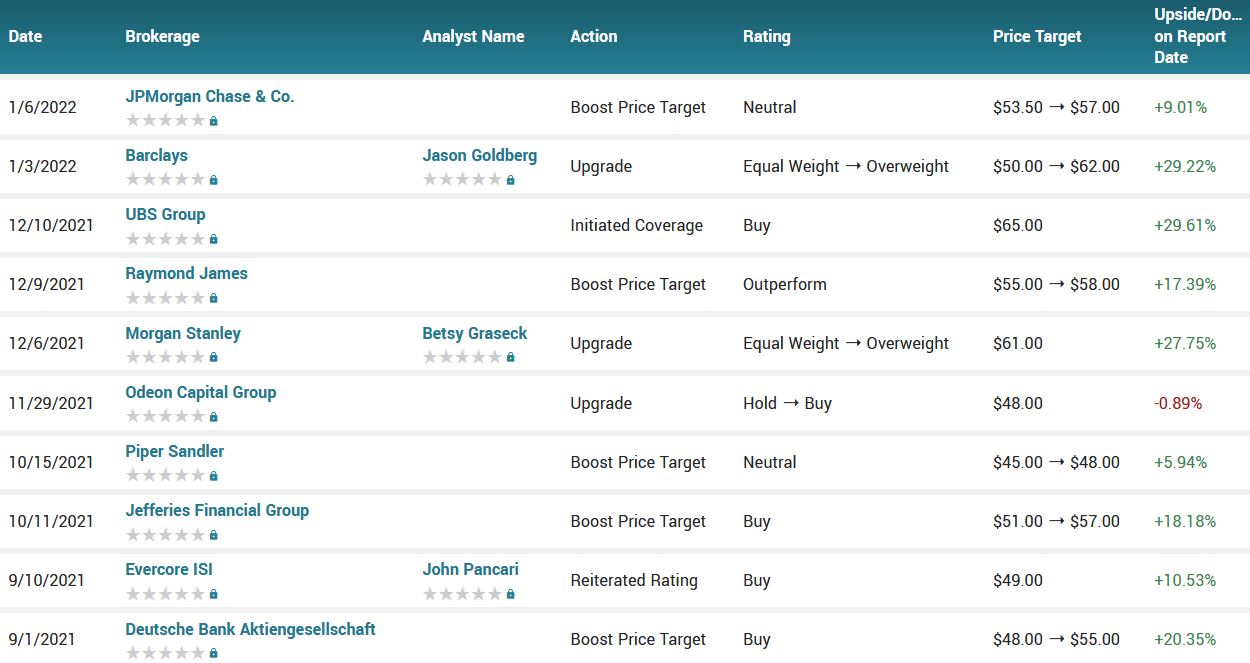Select the Price Target column header
1250x663 pixels.
[1037, 37]
